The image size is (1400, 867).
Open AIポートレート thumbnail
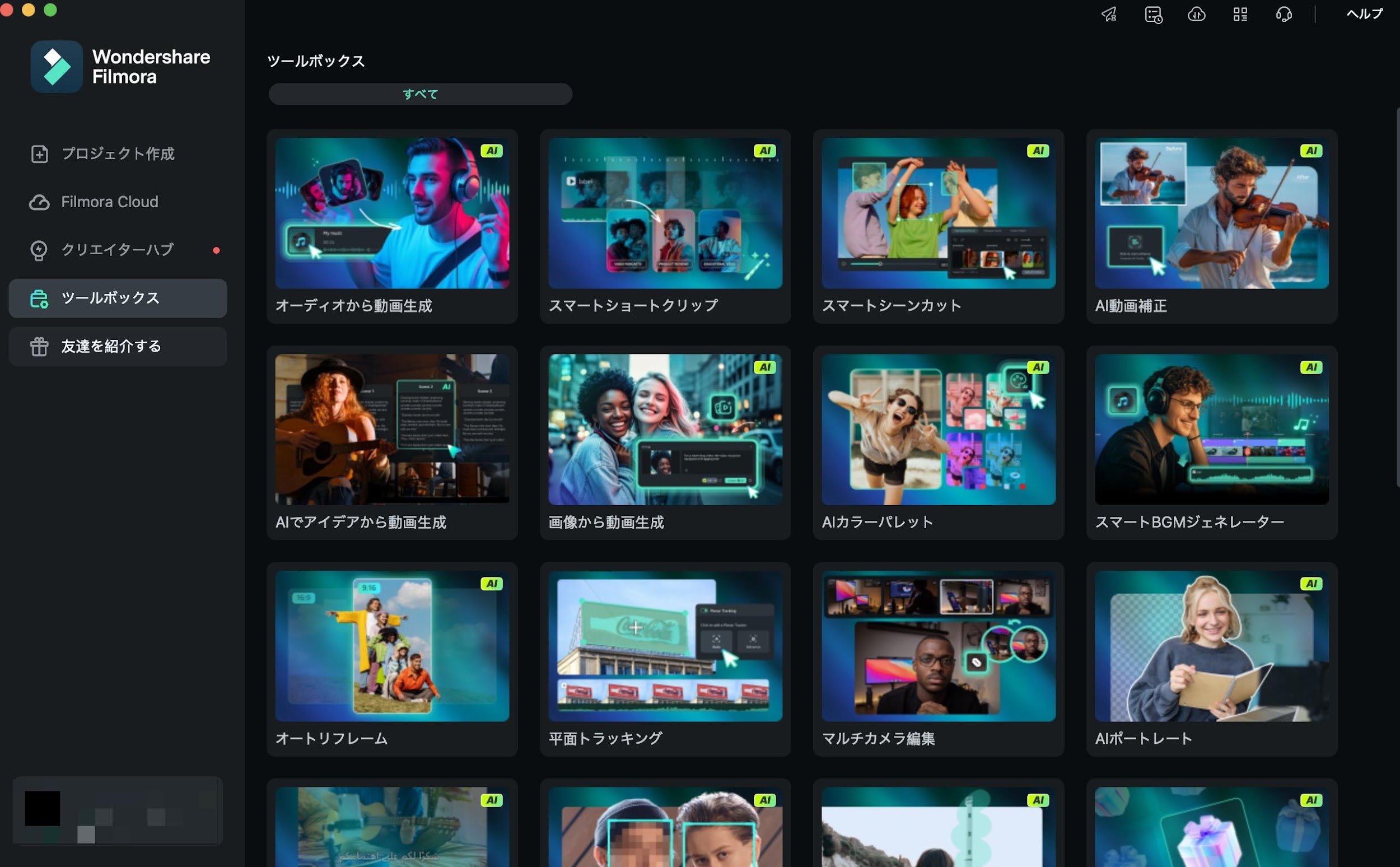[1211, 646]
